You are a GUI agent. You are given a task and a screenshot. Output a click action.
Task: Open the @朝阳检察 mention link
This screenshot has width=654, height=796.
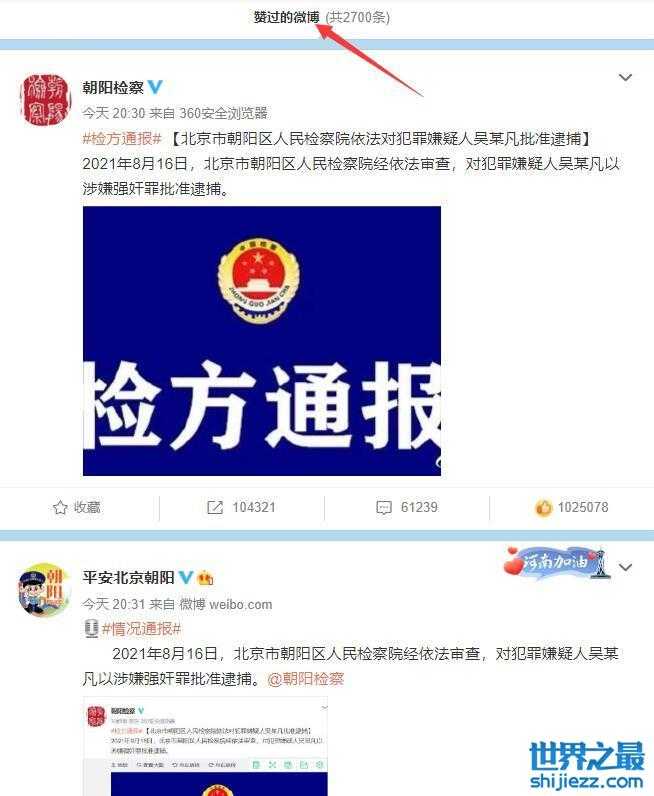(x=306, y=679)
